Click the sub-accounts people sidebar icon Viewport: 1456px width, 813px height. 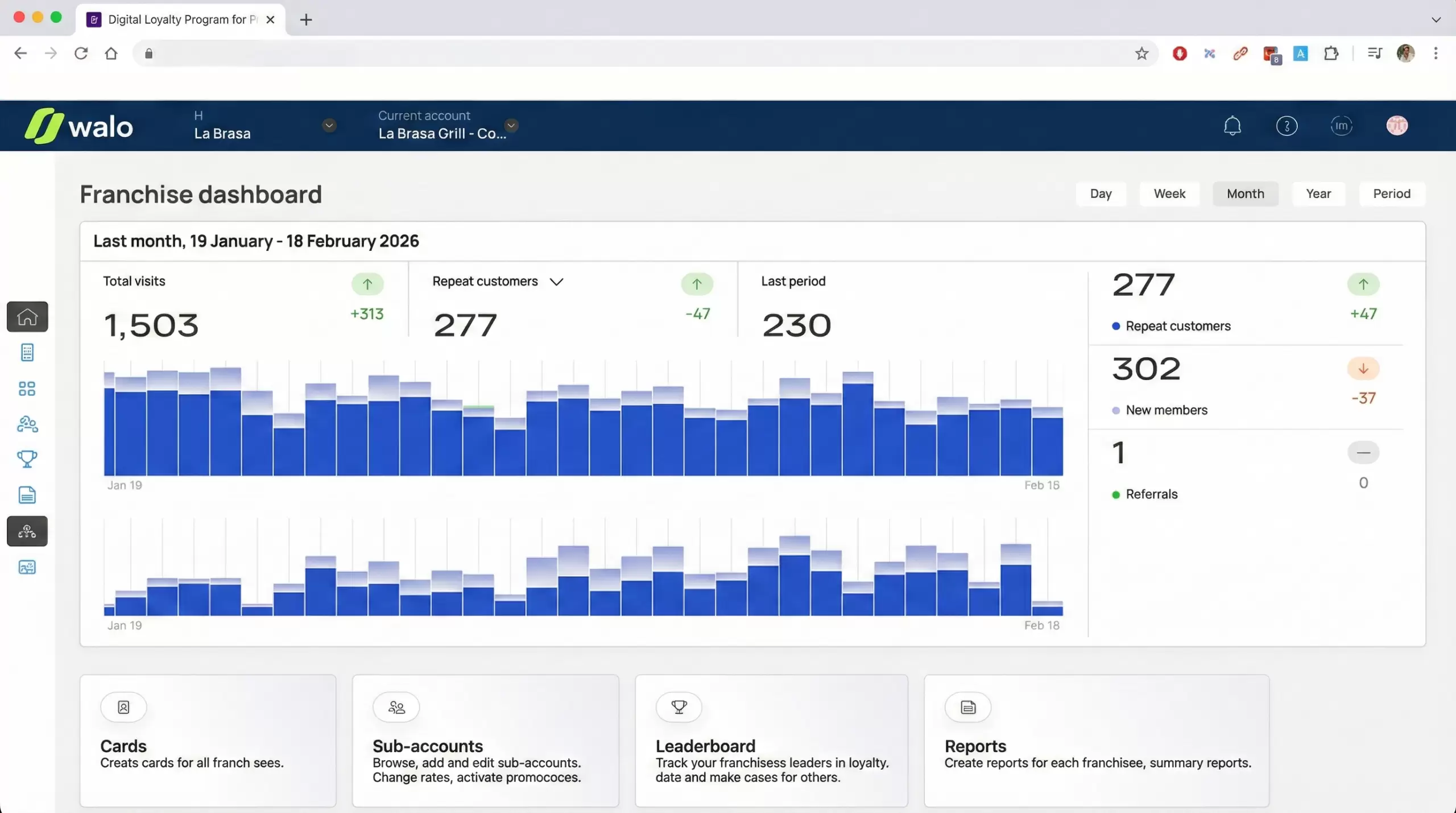(x=27, y=424)
